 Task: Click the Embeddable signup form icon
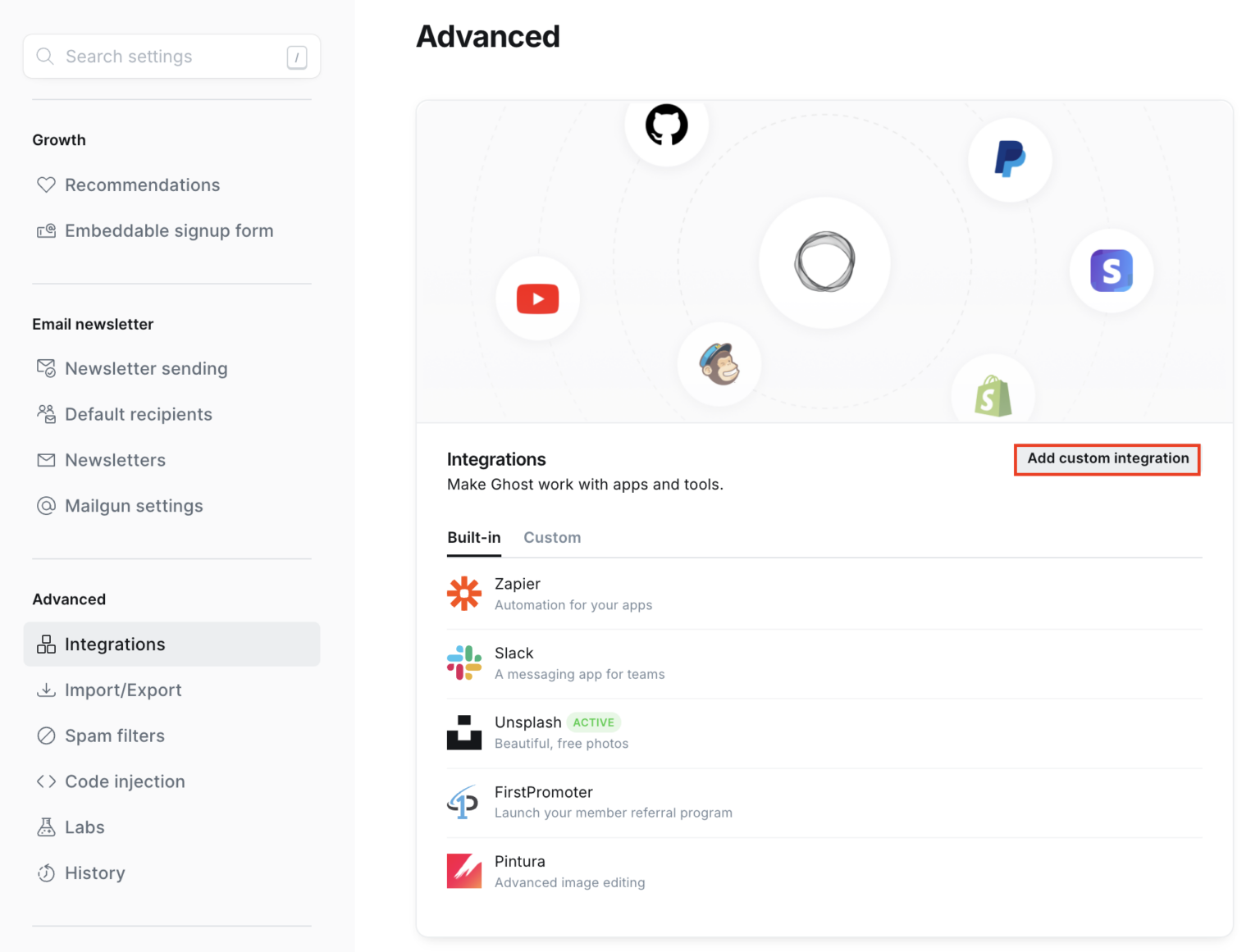47,230
